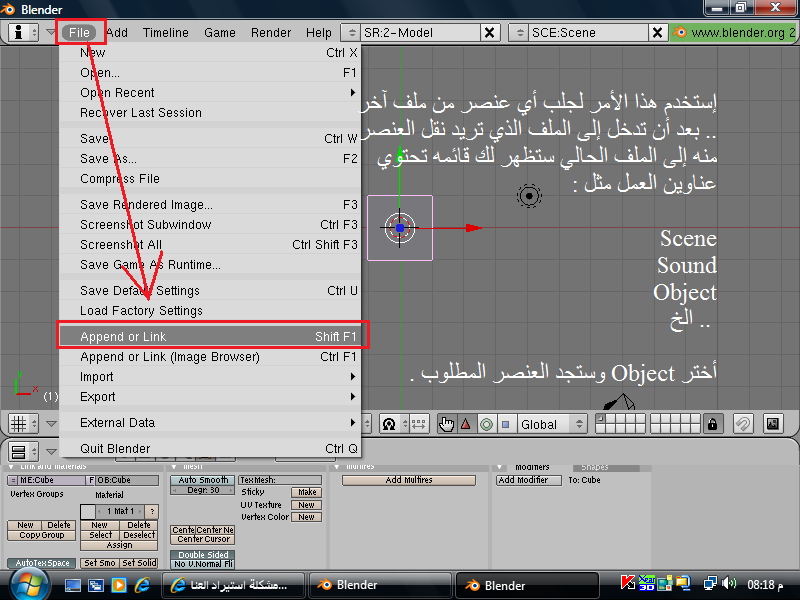The height and width of the screenshot is (600, 800).
Task: Toggle the layer lock padlock icon
Action: [713, 424]
